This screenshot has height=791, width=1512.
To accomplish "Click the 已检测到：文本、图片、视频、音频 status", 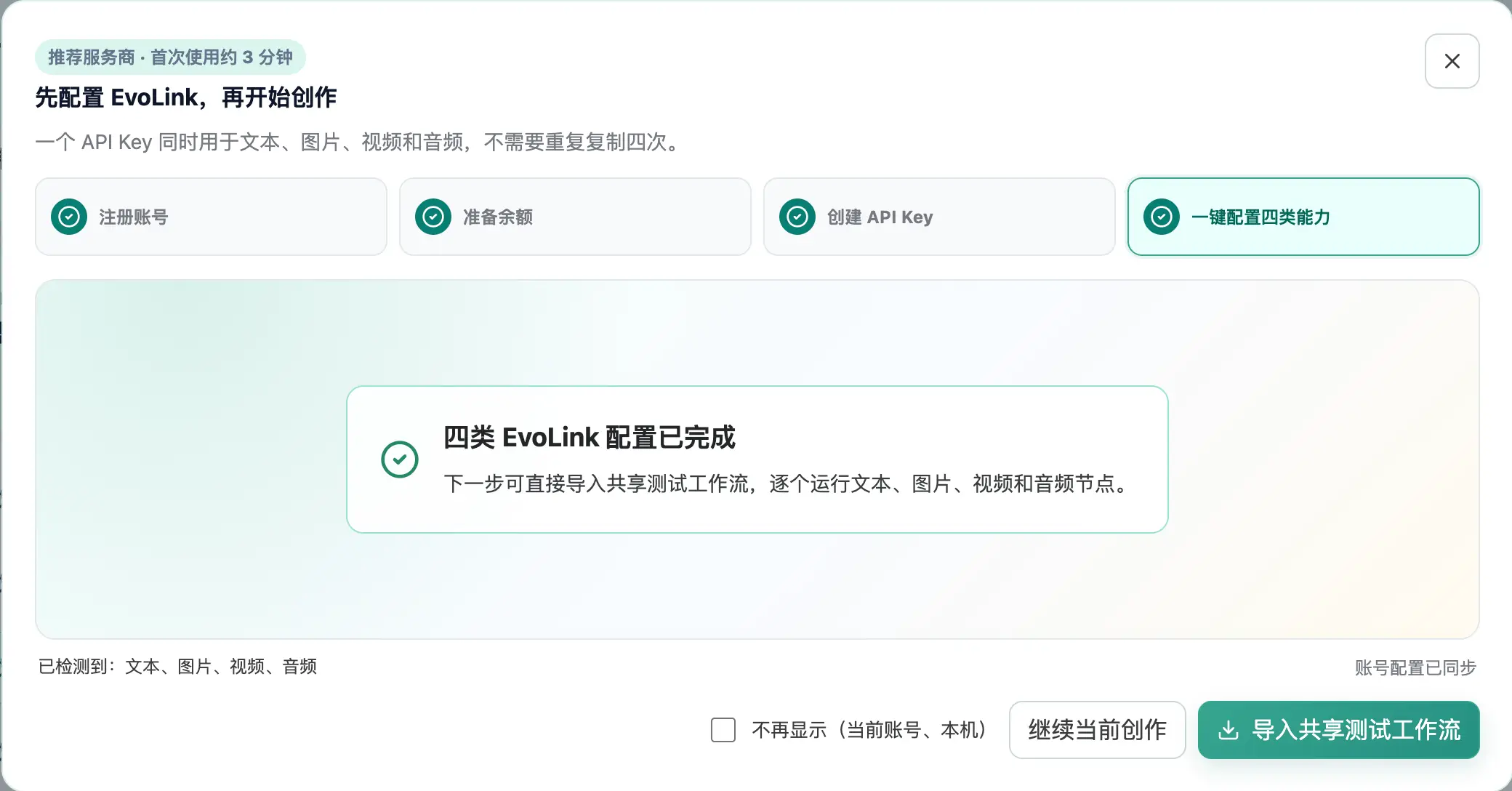I will point(177,667).
